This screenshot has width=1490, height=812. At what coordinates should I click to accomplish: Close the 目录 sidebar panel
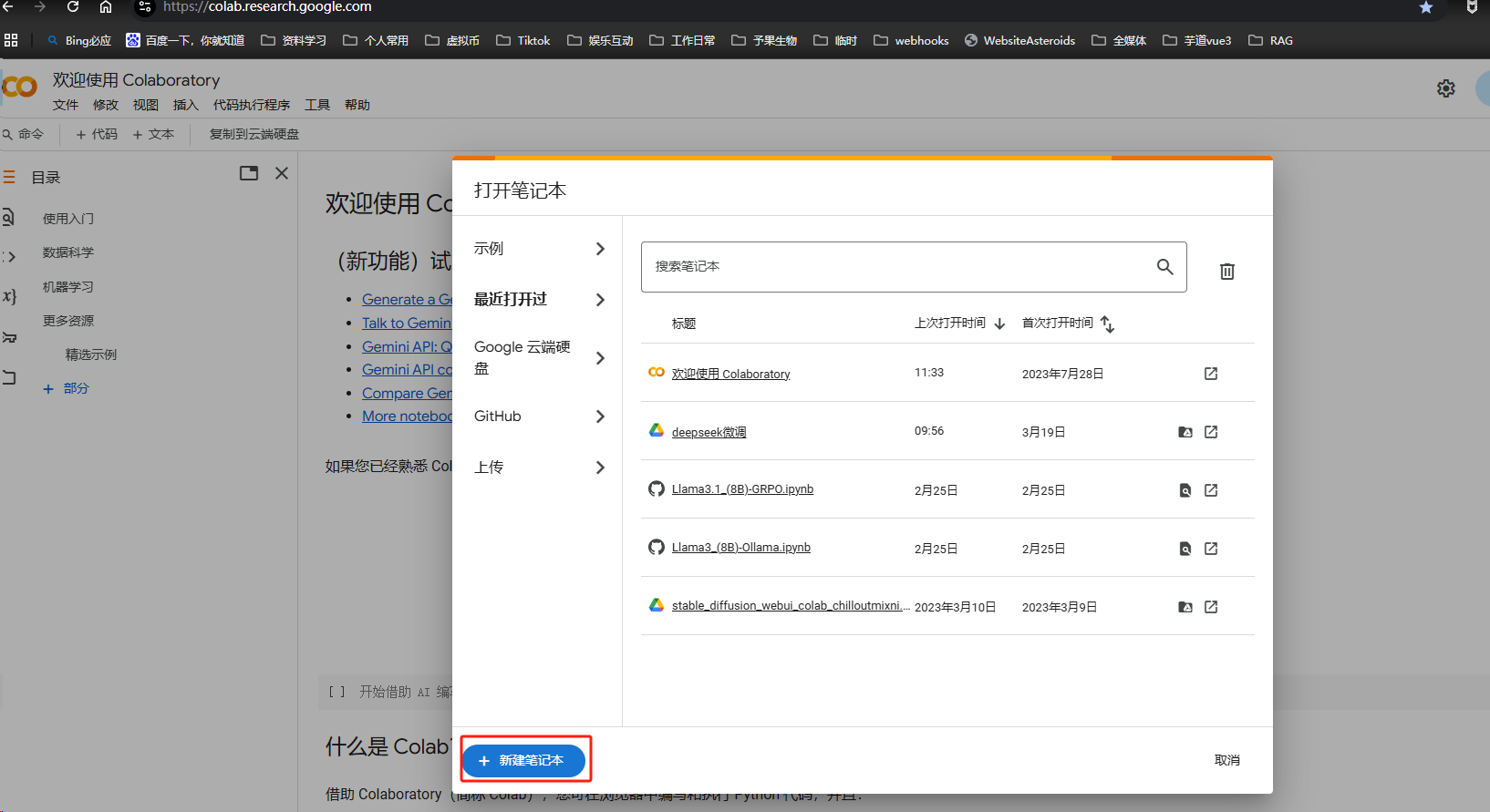(x=282, y=173)
